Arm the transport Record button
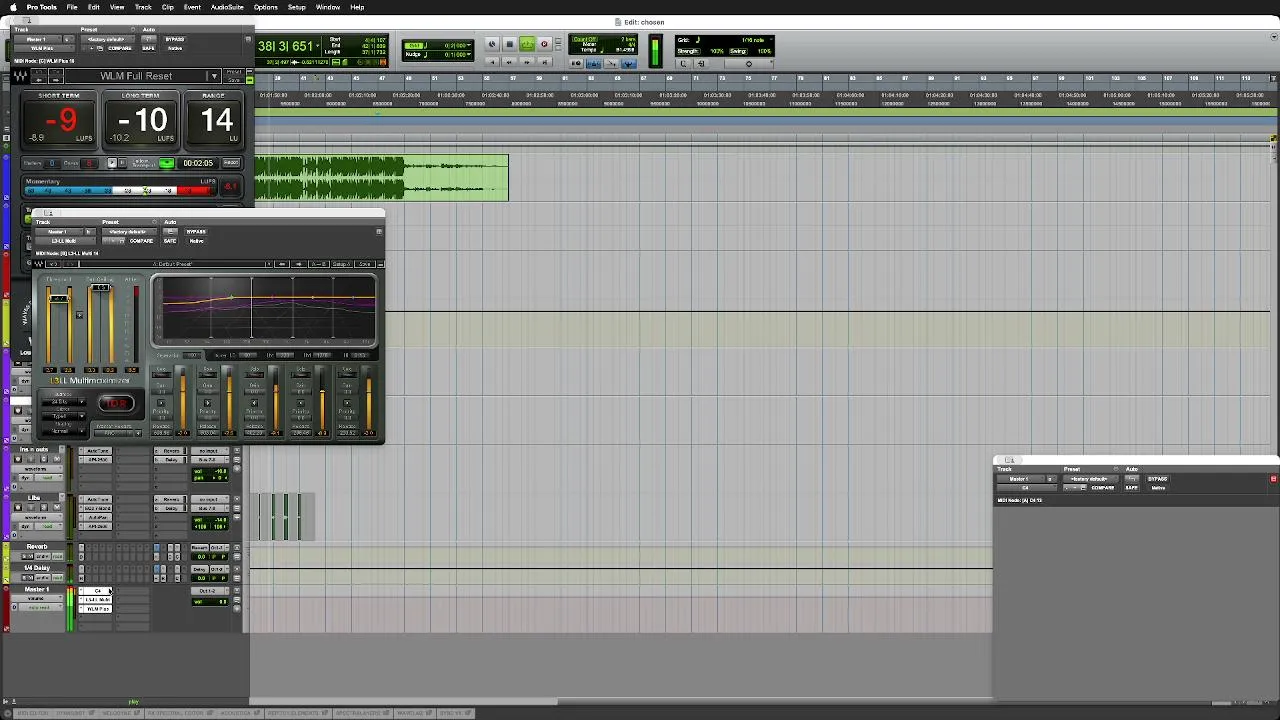 pos(544,44)
